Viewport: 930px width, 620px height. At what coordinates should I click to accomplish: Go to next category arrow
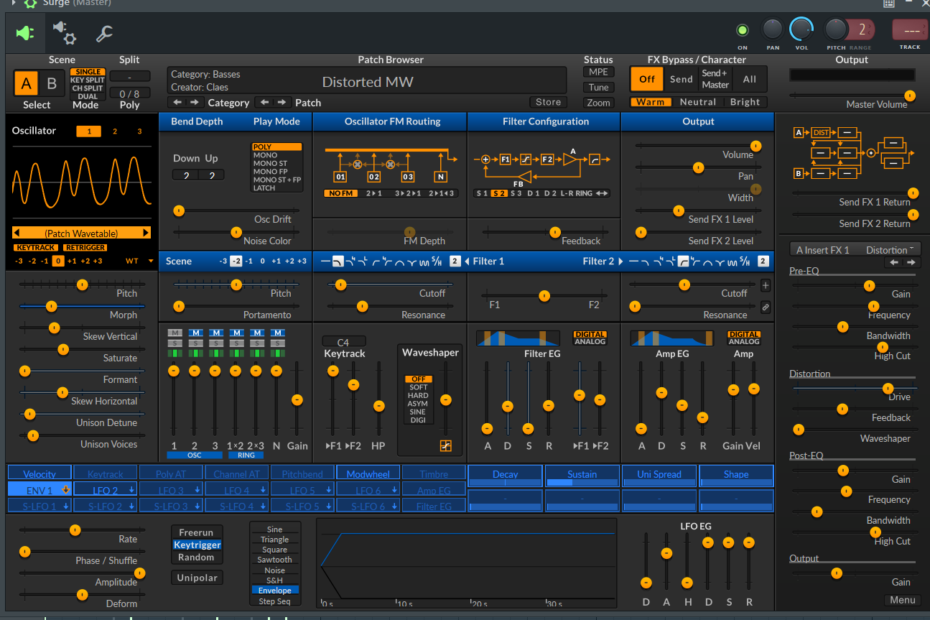(194, 102)
